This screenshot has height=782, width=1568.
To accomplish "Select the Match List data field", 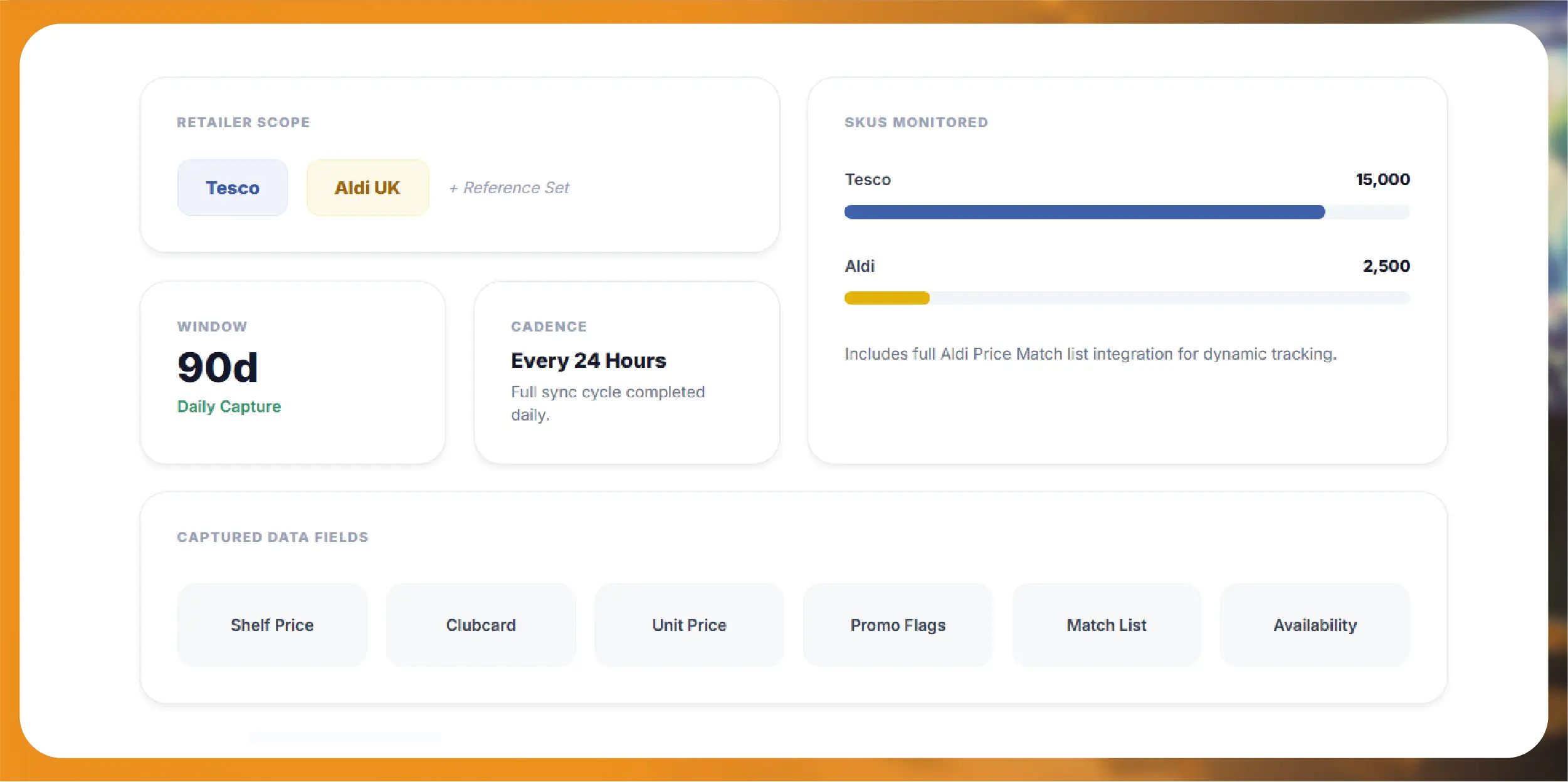I will pos(1107,625).
